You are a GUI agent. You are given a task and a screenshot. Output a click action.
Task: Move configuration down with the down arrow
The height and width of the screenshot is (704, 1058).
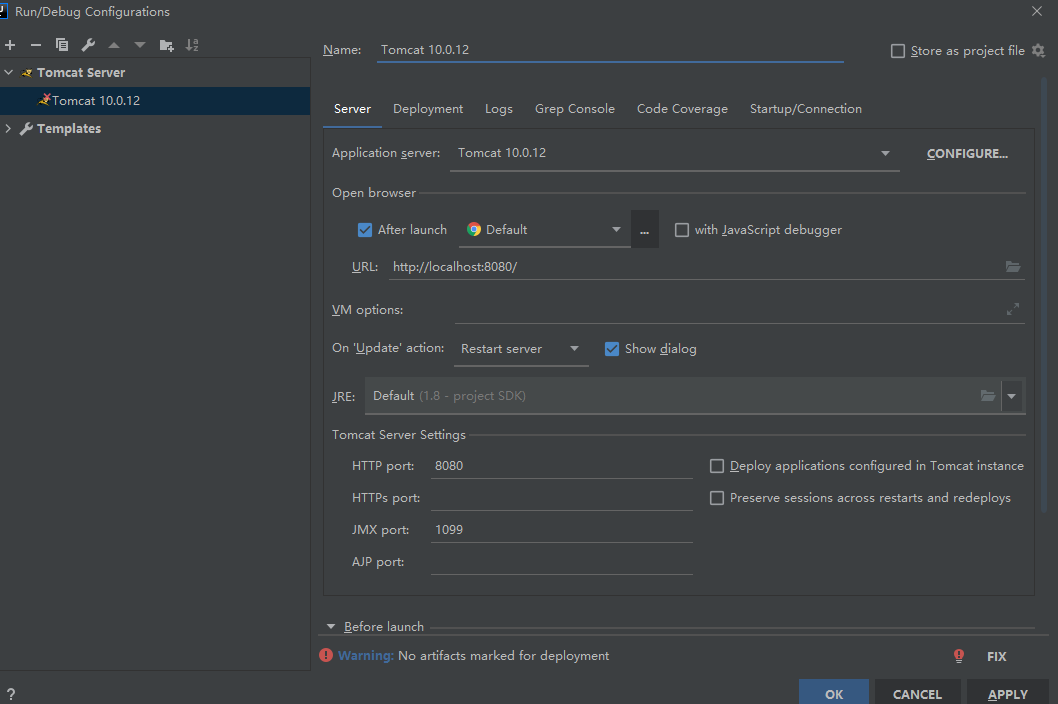[140, 45]
